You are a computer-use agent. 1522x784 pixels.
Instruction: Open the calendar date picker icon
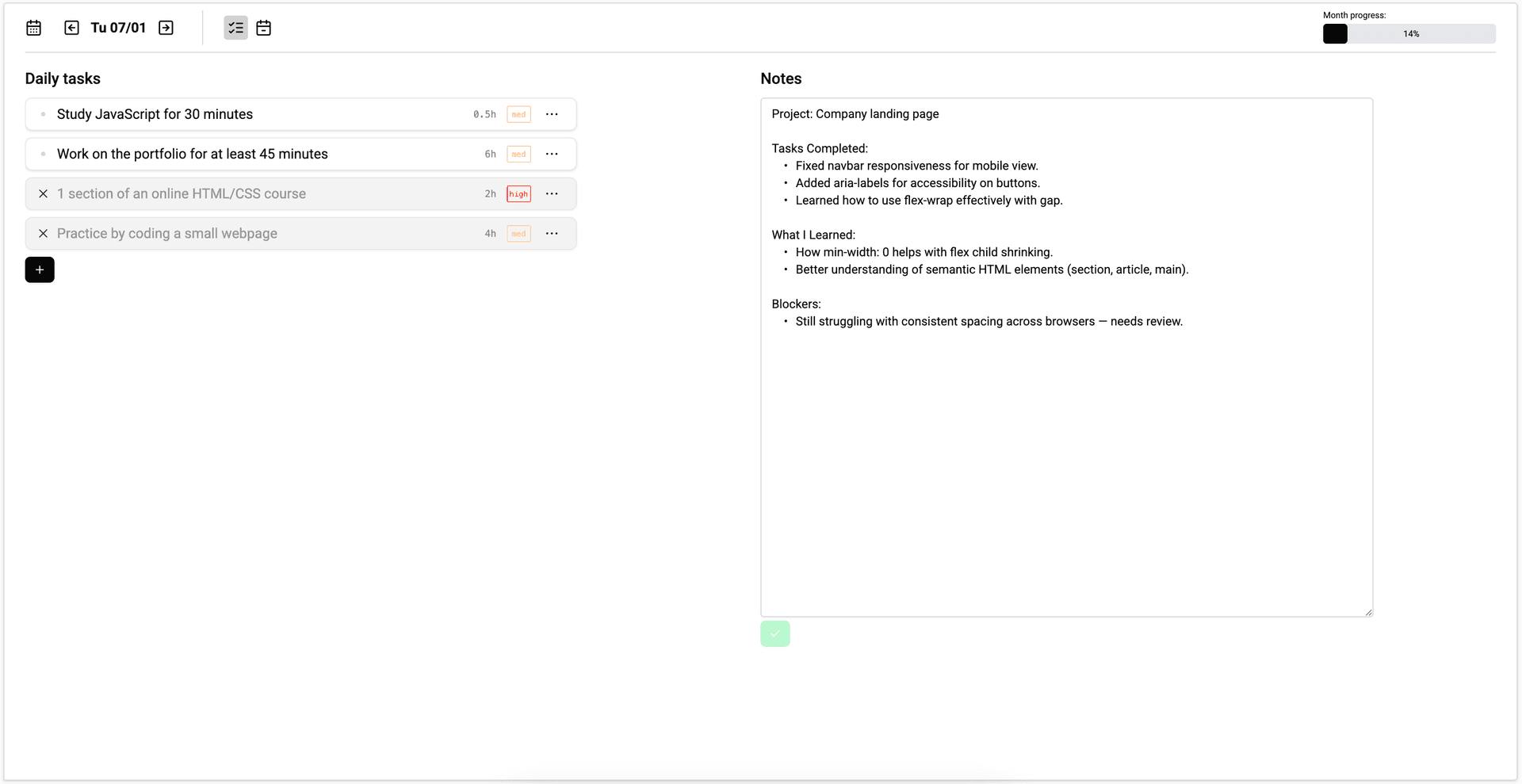click(x=33, y=27)
